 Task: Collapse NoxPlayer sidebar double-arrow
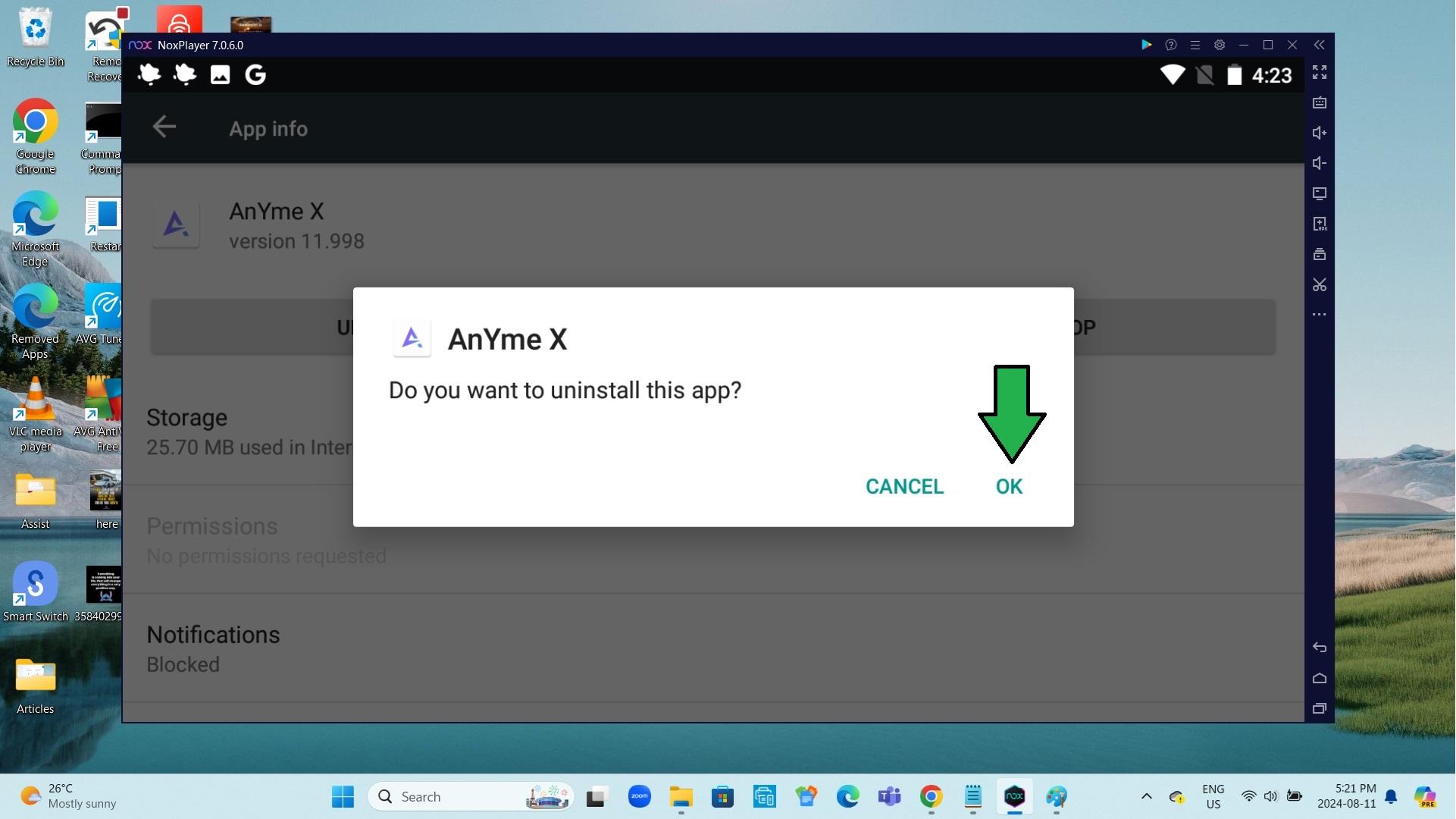[1319, 45]
